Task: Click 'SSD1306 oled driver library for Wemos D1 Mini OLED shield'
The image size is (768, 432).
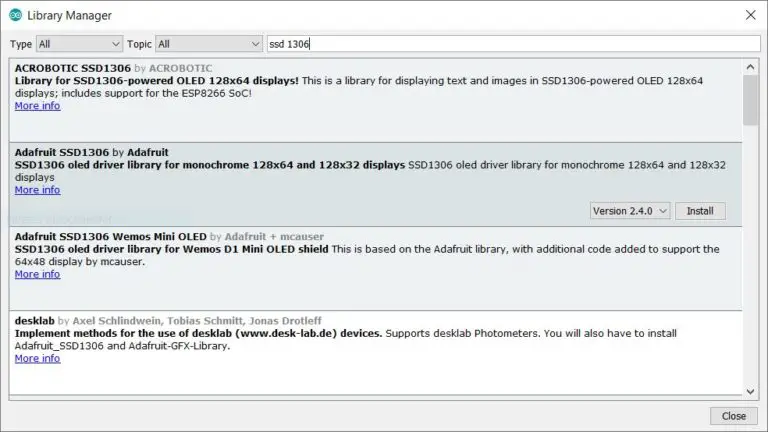Action: pyautogui.click(x=171, y=249)
